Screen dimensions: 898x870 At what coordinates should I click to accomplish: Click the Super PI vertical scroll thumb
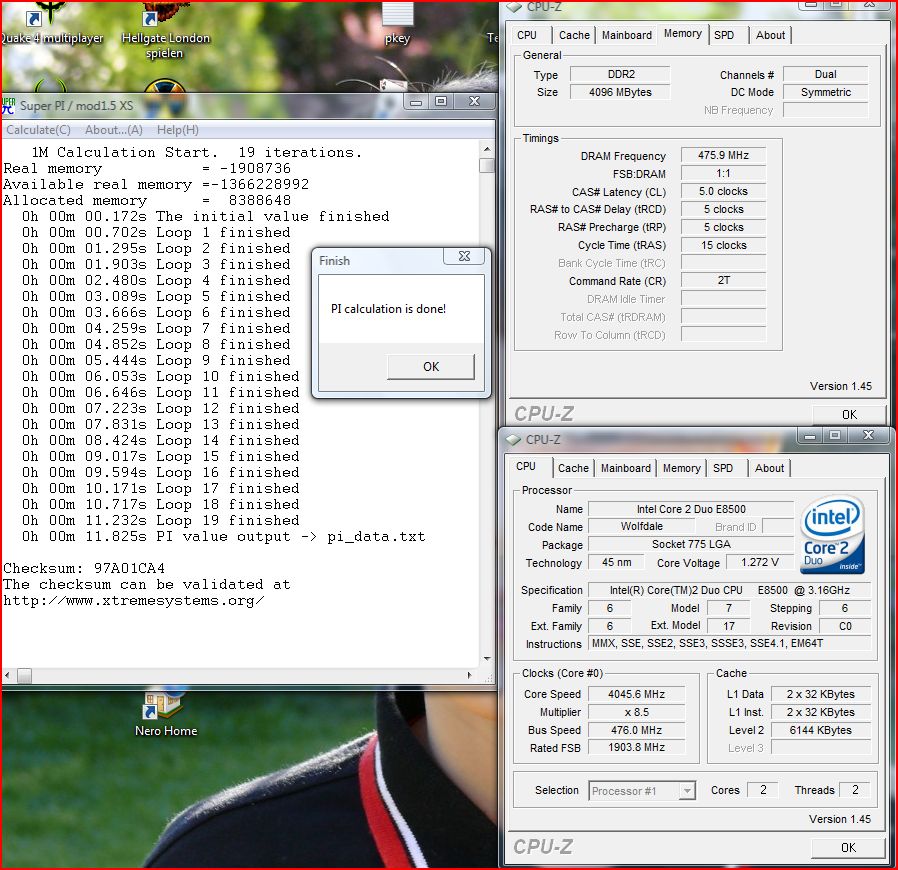tap(487, 165)
